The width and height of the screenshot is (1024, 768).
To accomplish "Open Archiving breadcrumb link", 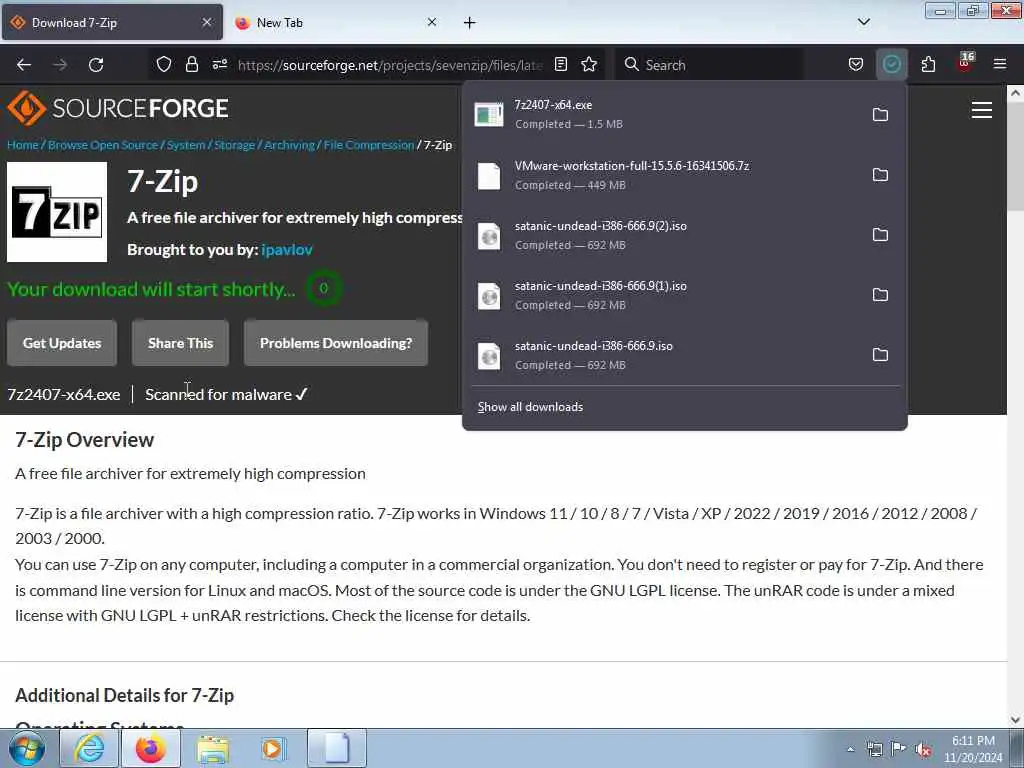I will click(x=289, y=145).
